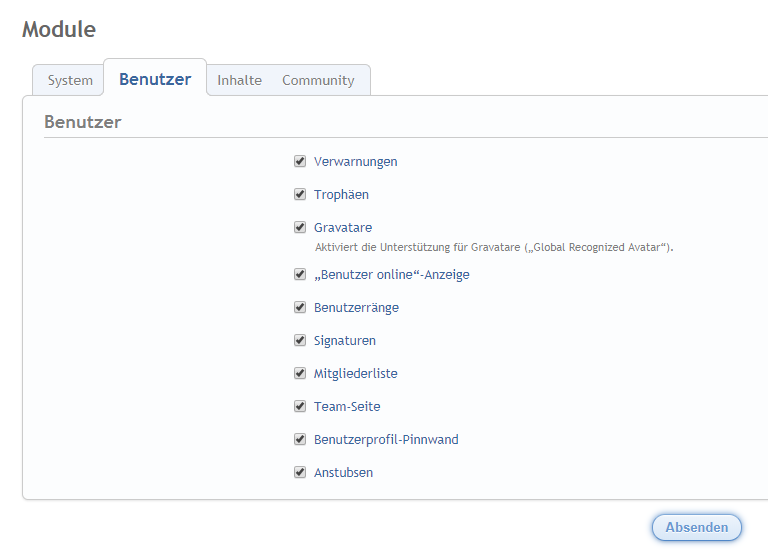
Task: Select the Benutzer tab
Action: coord(155,79)
